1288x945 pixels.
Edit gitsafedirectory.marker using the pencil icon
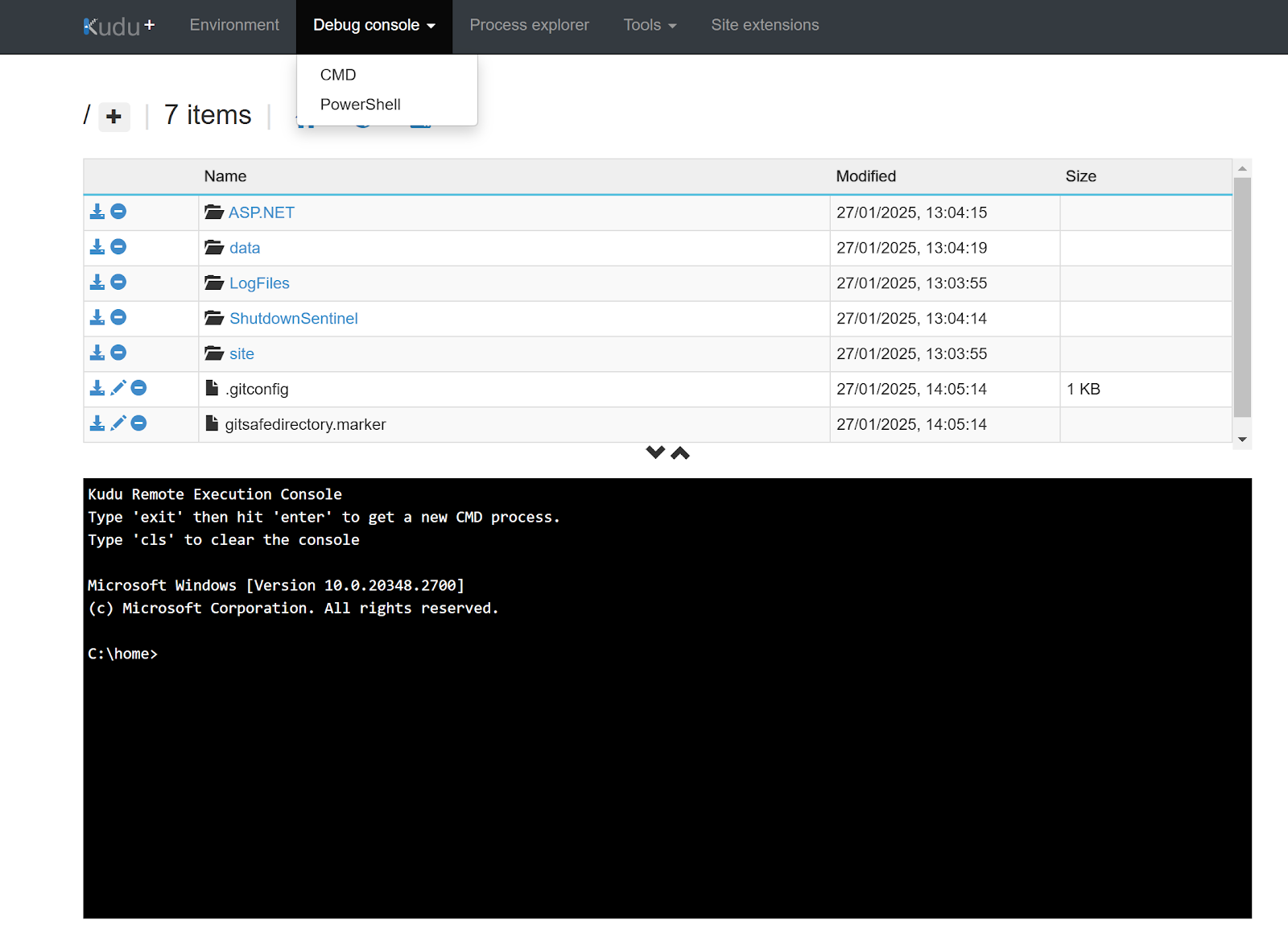118,423
